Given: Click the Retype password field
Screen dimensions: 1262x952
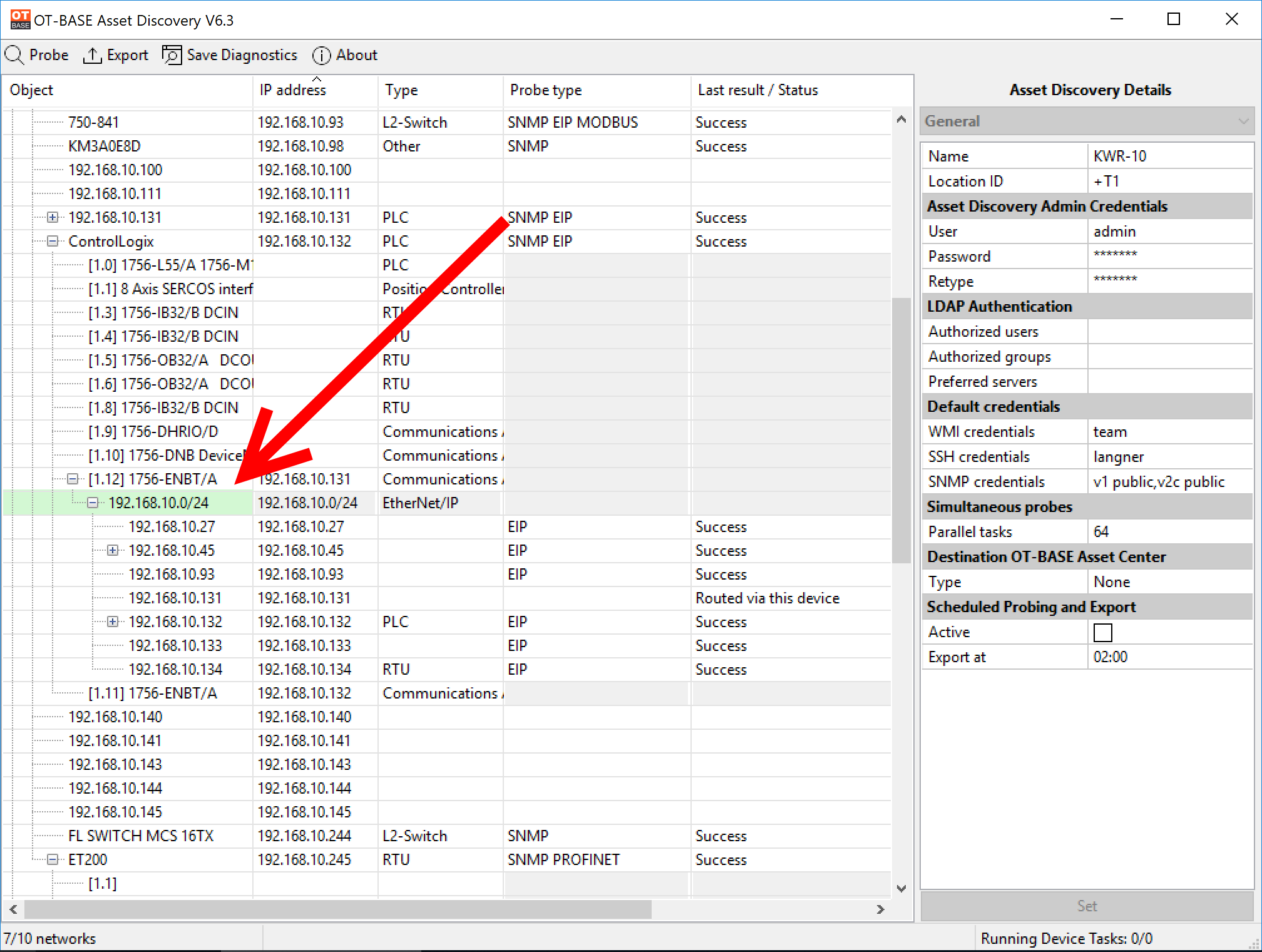Looking at the screenshot, I should coord(1170,281).
